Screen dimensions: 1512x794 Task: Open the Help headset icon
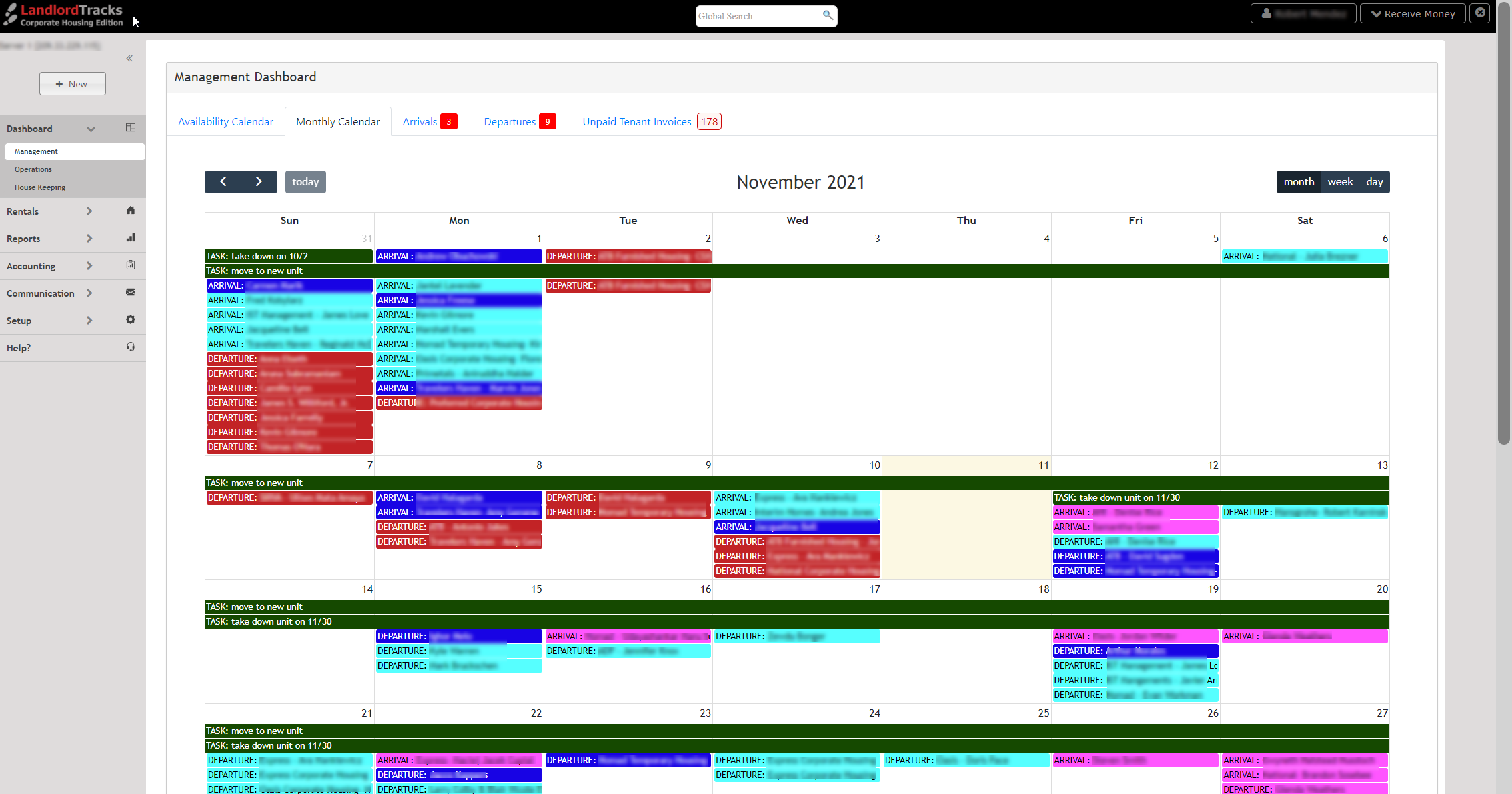(131, 347)
